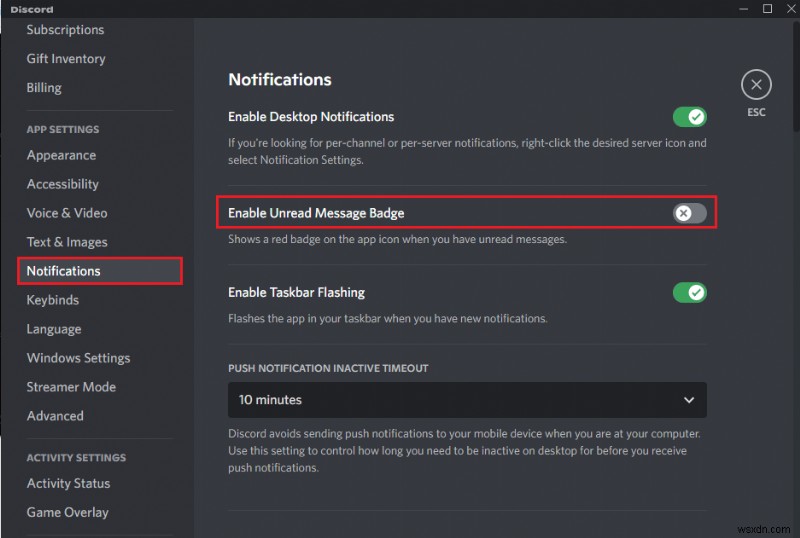
Task: Click the chevron arrow in the timeout dropdown
Action: [x=689, y=400]
